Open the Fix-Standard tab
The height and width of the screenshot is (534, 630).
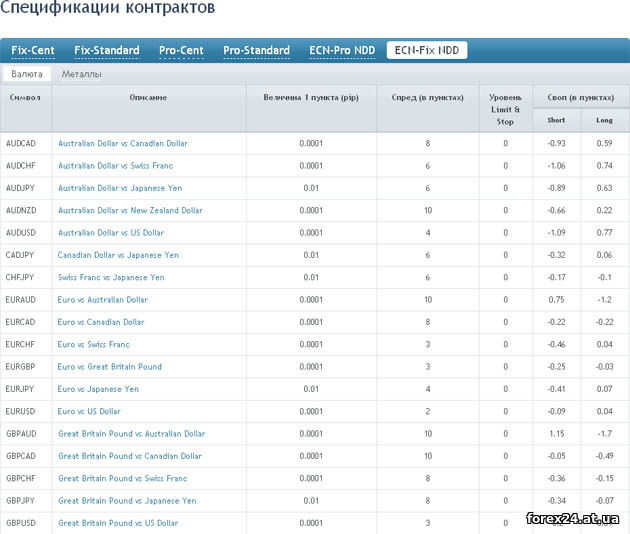click(x=107, y=50)
